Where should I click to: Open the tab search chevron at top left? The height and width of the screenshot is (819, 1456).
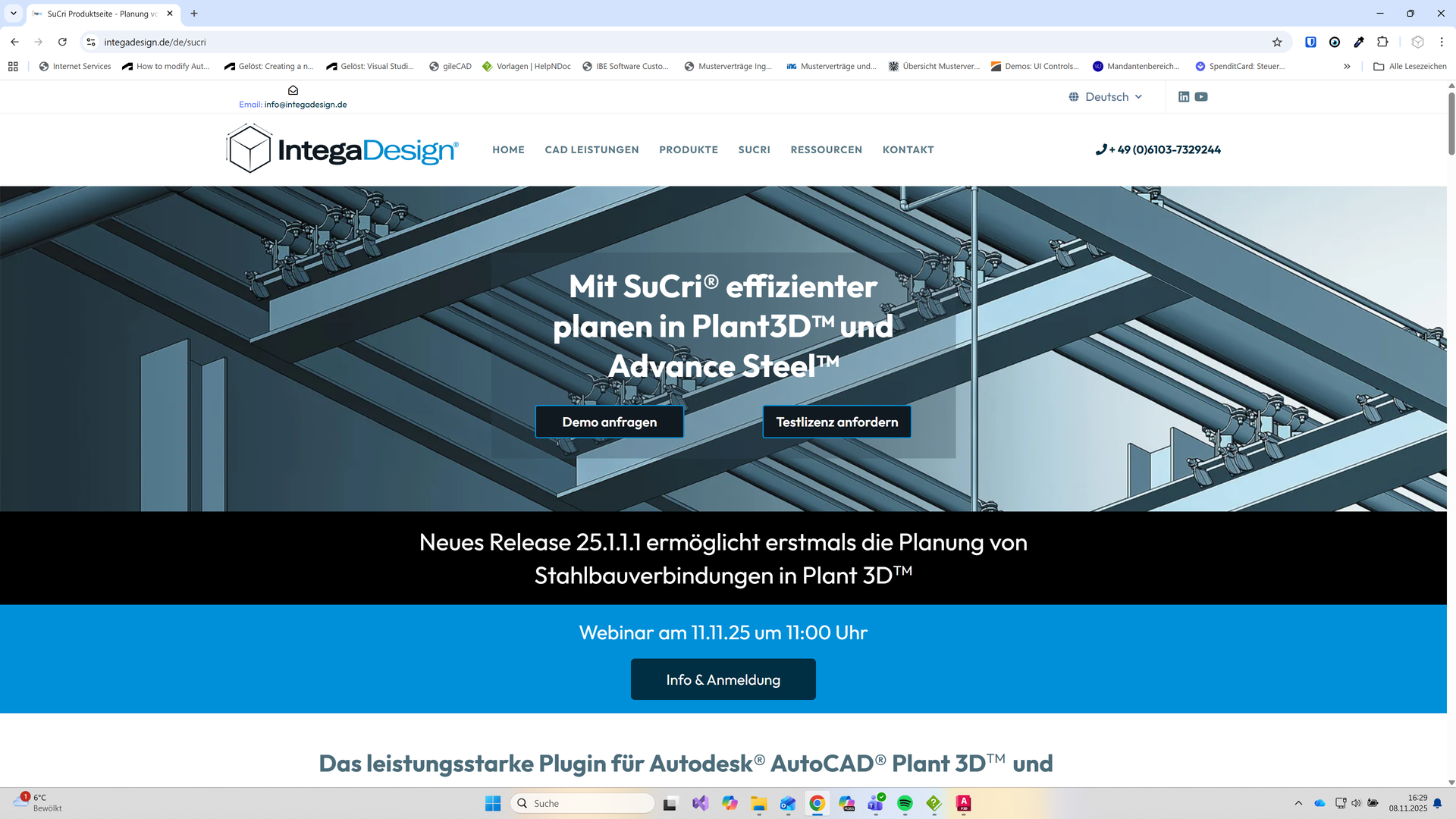coord(14,14)
